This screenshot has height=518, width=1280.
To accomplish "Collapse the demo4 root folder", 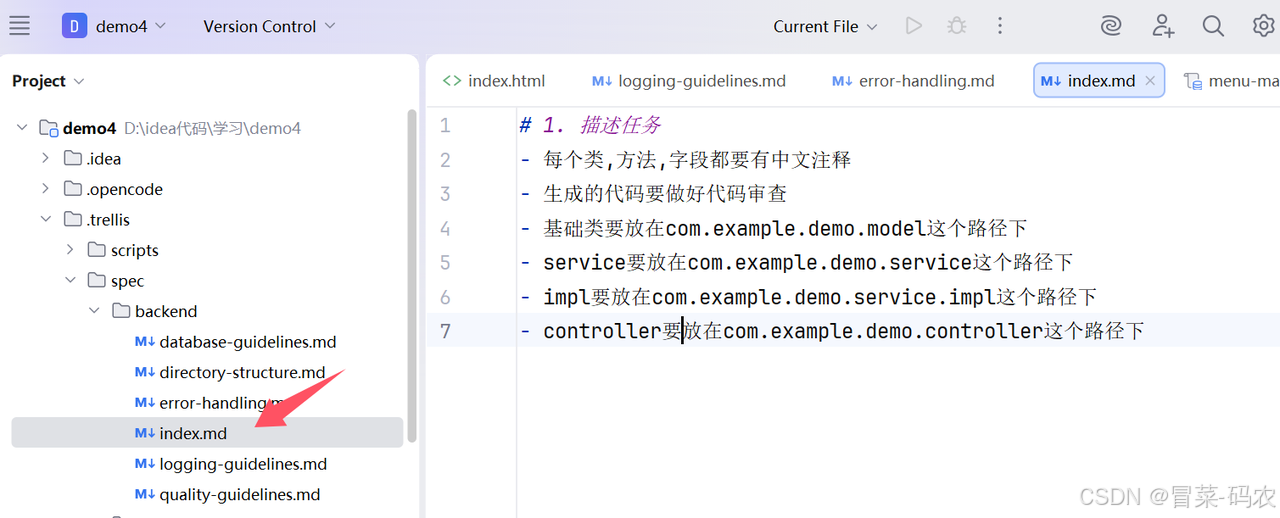I will point(22,128).
